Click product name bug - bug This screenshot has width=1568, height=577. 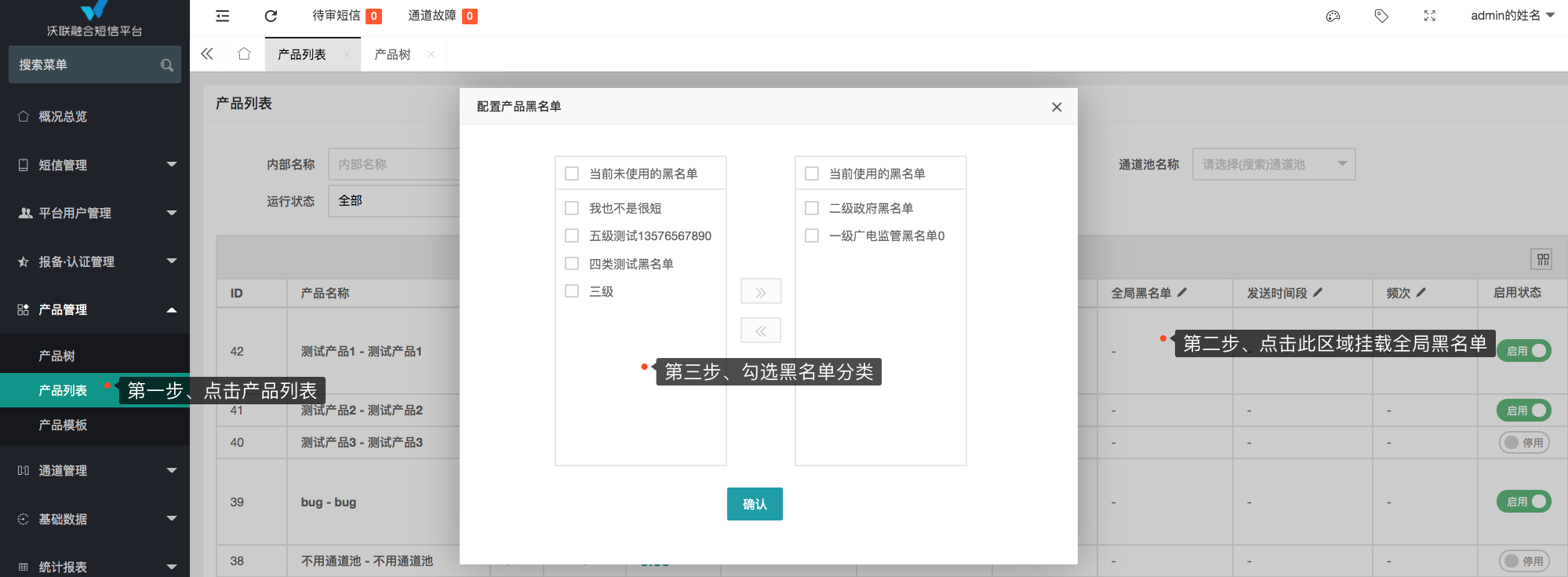click(329, 502)
